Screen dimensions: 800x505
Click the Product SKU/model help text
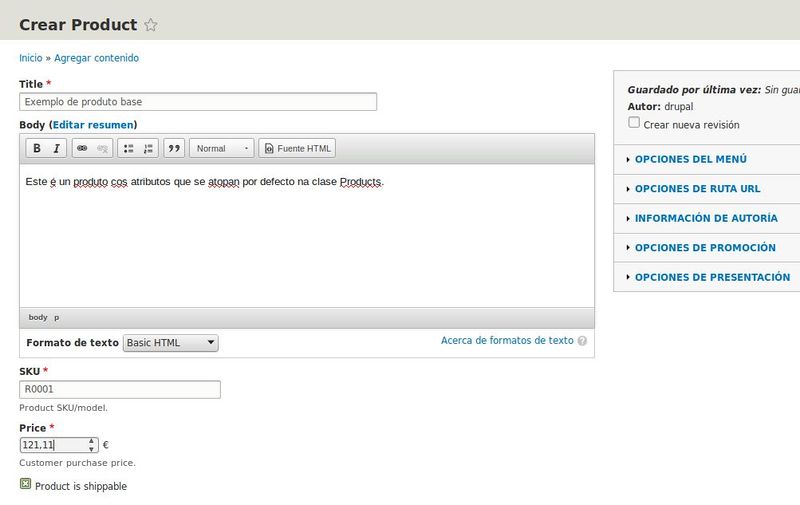63,408
